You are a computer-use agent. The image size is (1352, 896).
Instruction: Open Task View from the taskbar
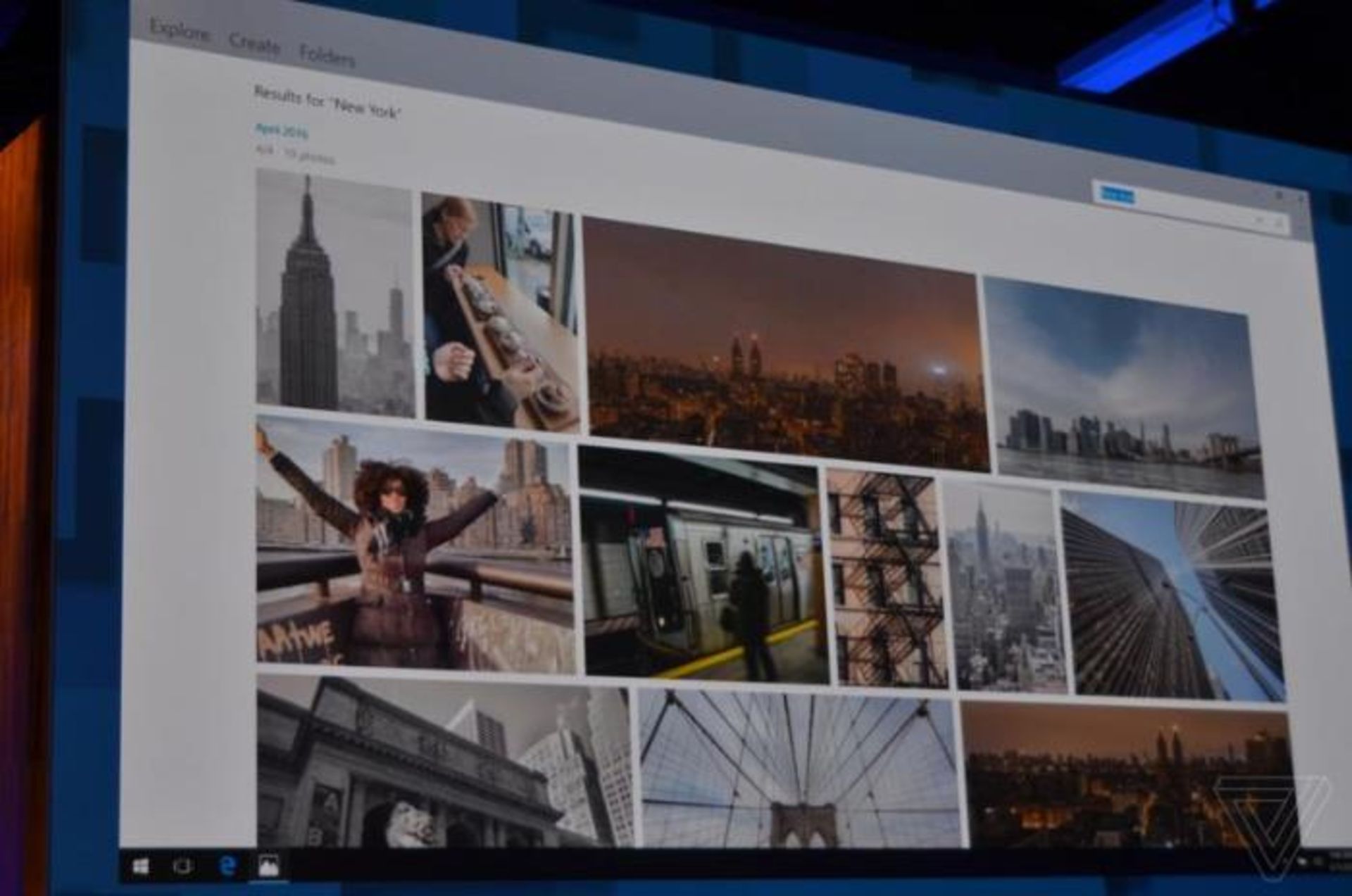[x=182, y=866]
